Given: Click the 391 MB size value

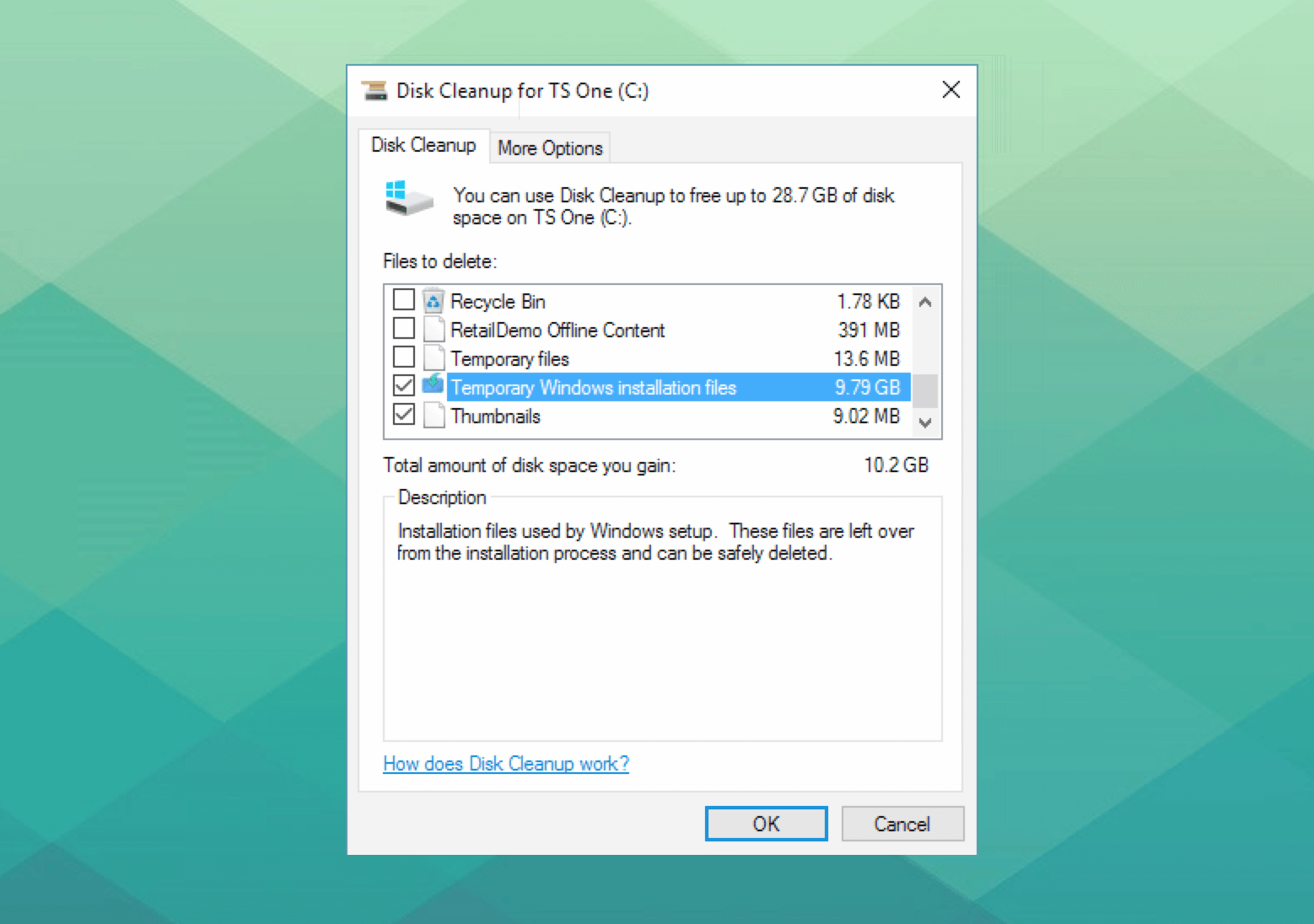Looking at the screenshot, I should click(869, 330).
